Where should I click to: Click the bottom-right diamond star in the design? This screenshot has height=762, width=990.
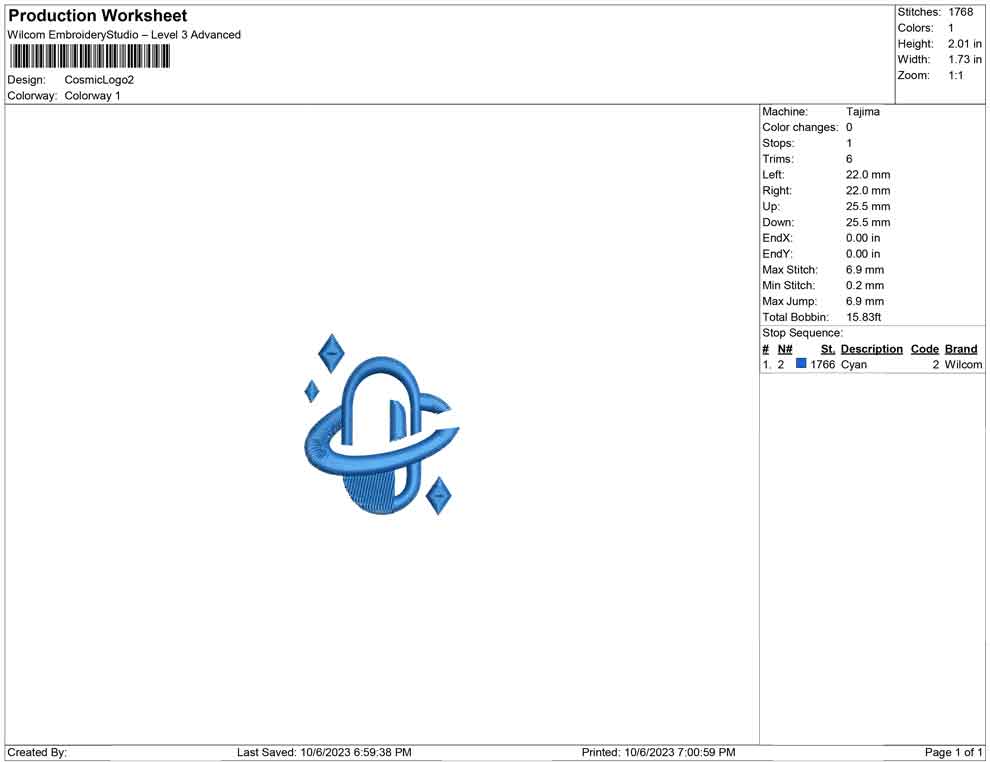[x=439, y=496]
